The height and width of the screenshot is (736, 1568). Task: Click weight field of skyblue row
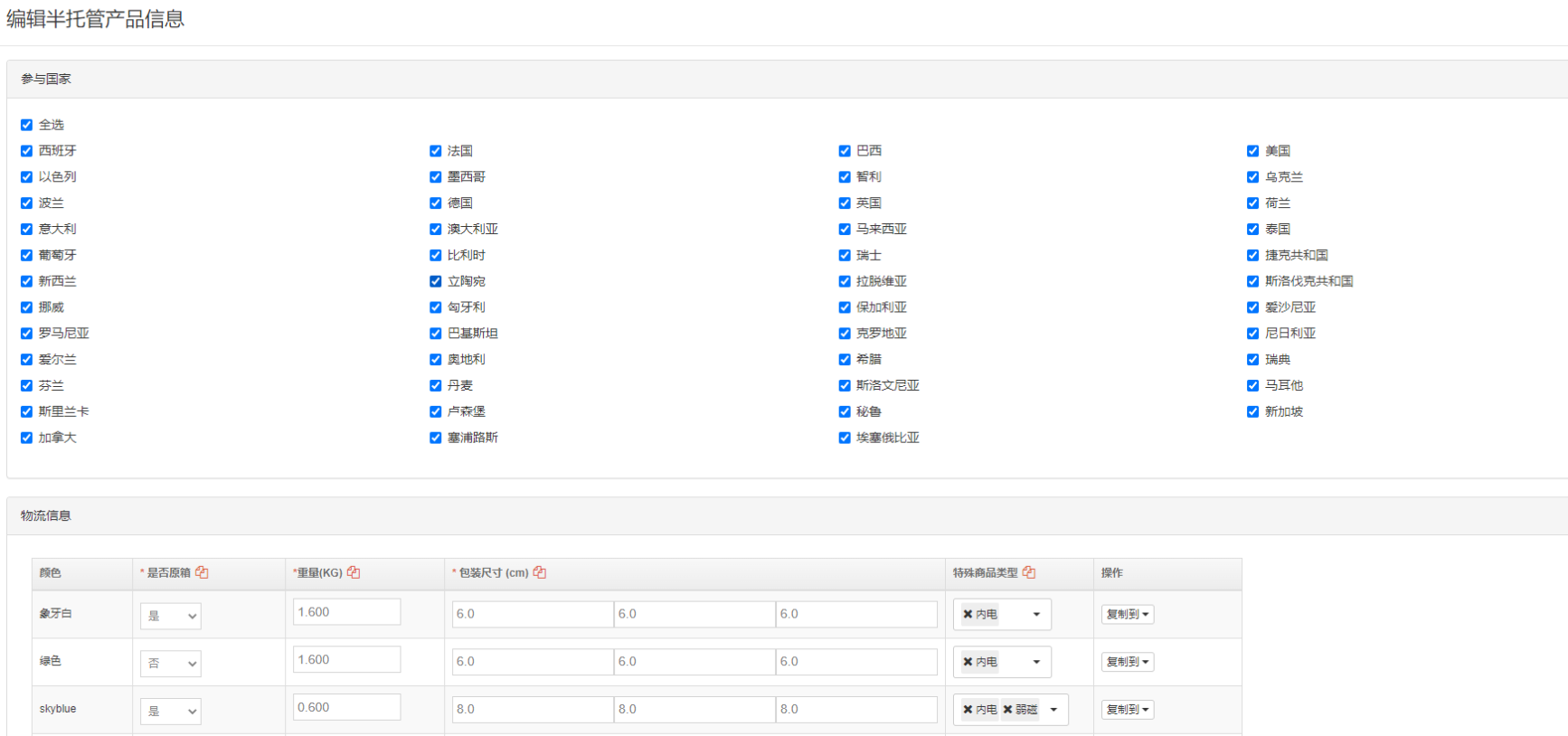click(x=346, y=707)
